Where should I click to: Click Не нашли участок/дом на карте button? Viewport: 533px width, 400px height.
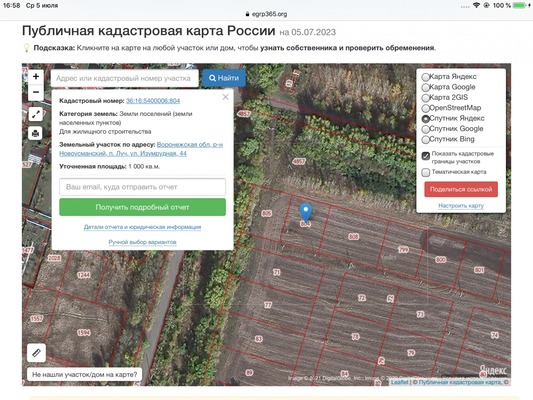pyautogui.click(x=85, y=375)
